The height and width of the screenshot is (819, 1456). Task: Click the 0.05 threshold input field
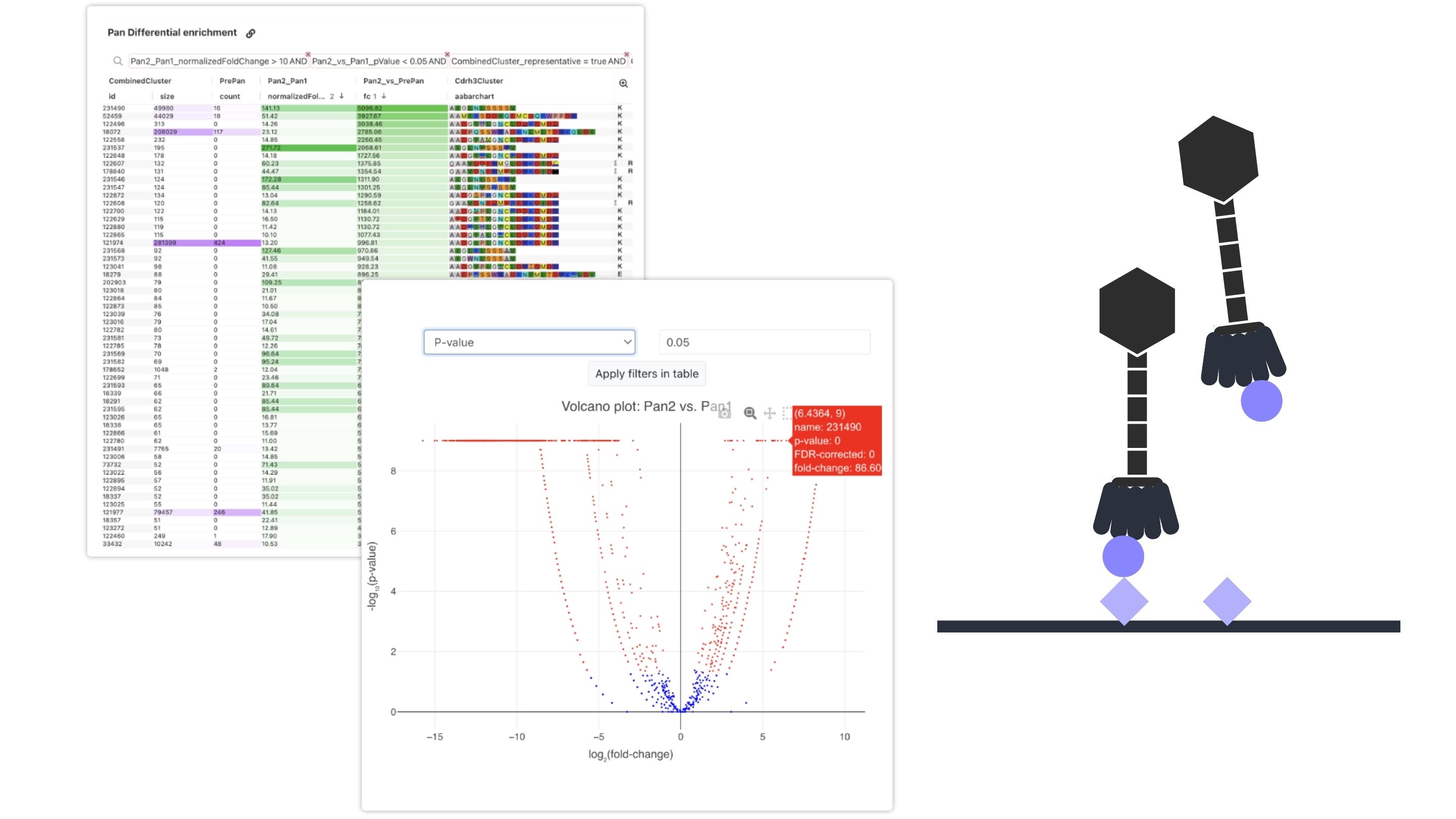[764, 343]
